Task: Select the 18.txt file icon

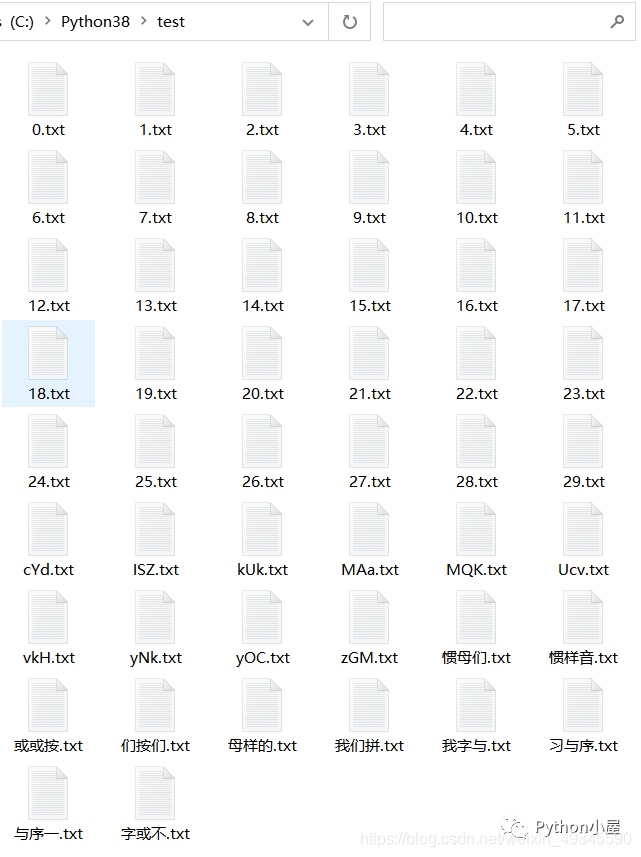Action: pyautogui.click(x=48, y=353)
